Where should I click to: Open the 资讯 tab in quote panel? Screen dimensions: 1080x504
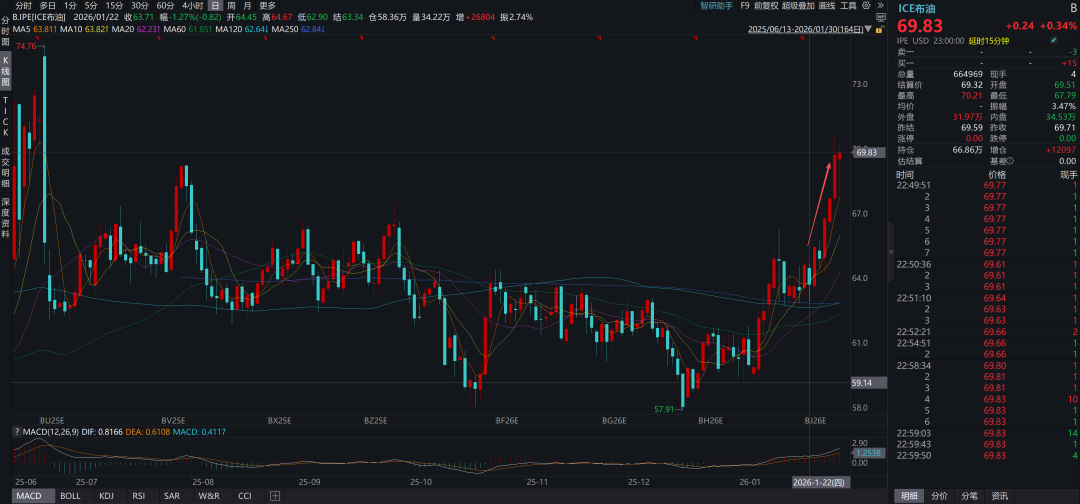pyautogui.click(x=999, y=495)
